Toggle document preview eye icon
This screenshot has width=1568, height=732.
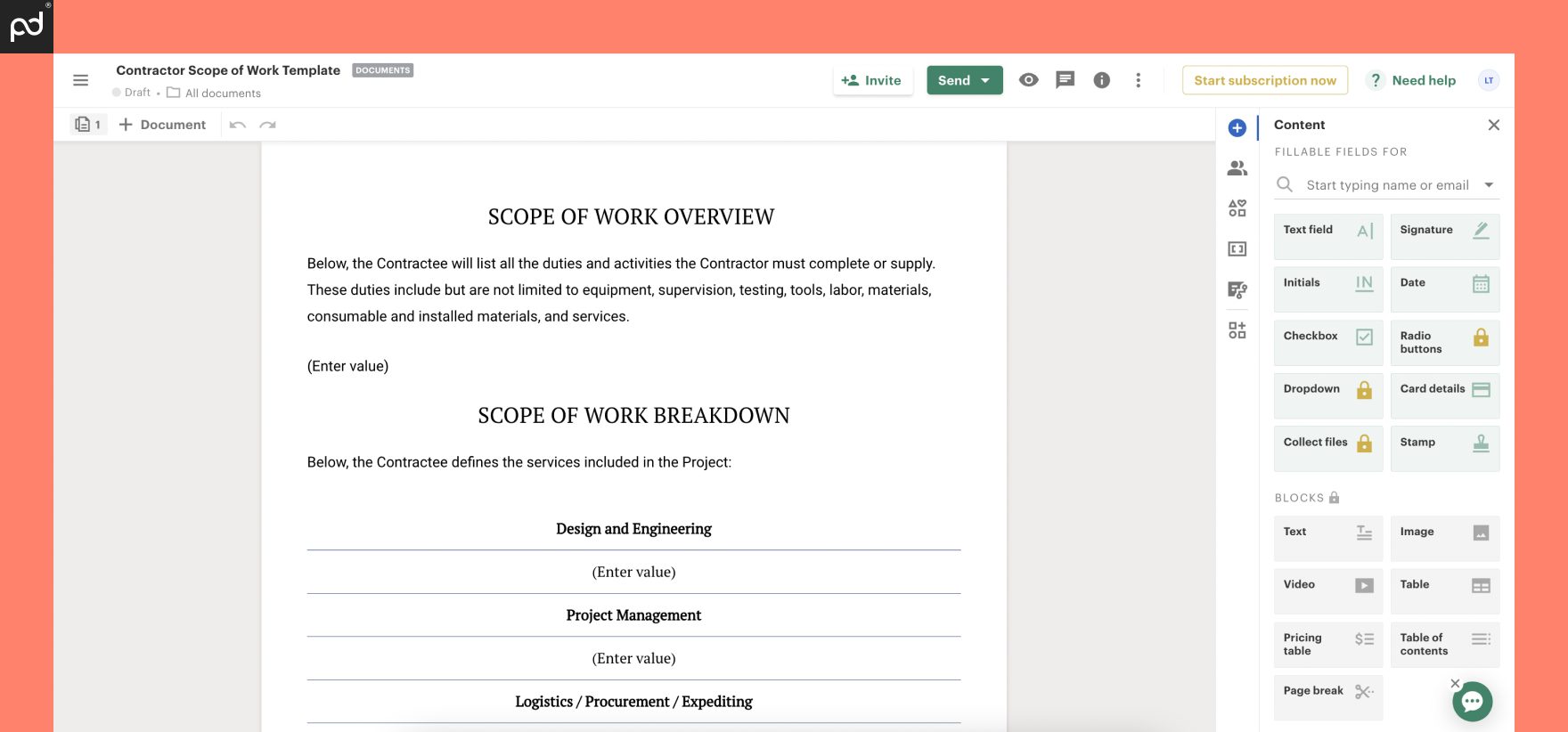[x=1028, y=80]
